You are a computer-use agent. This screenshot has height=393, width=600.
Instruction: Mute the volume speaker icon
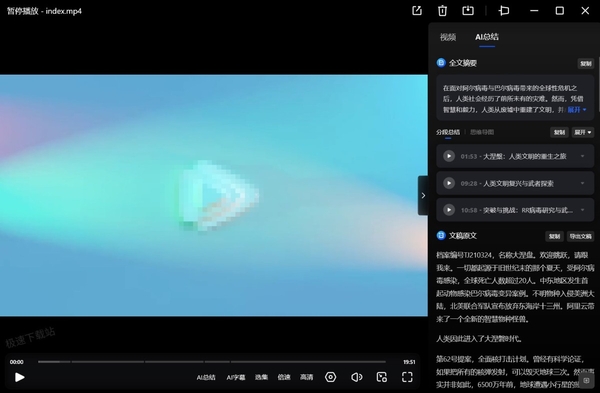(356, 377)
